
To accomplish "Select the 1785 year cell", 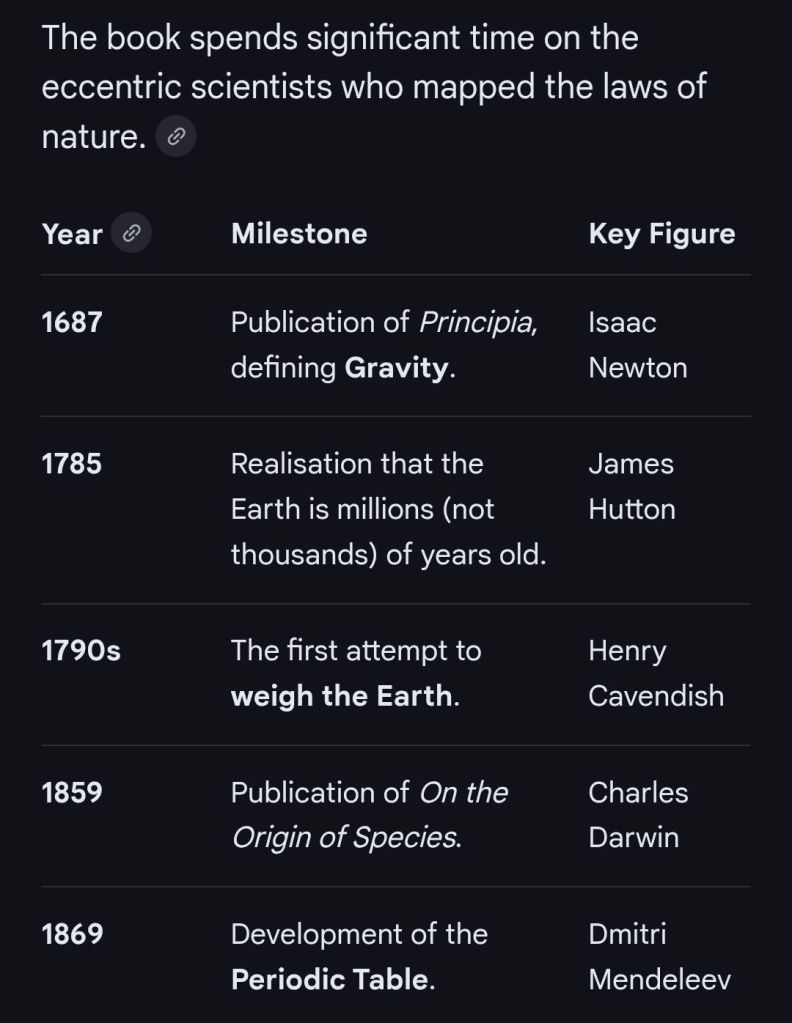I will pos(72,464).
